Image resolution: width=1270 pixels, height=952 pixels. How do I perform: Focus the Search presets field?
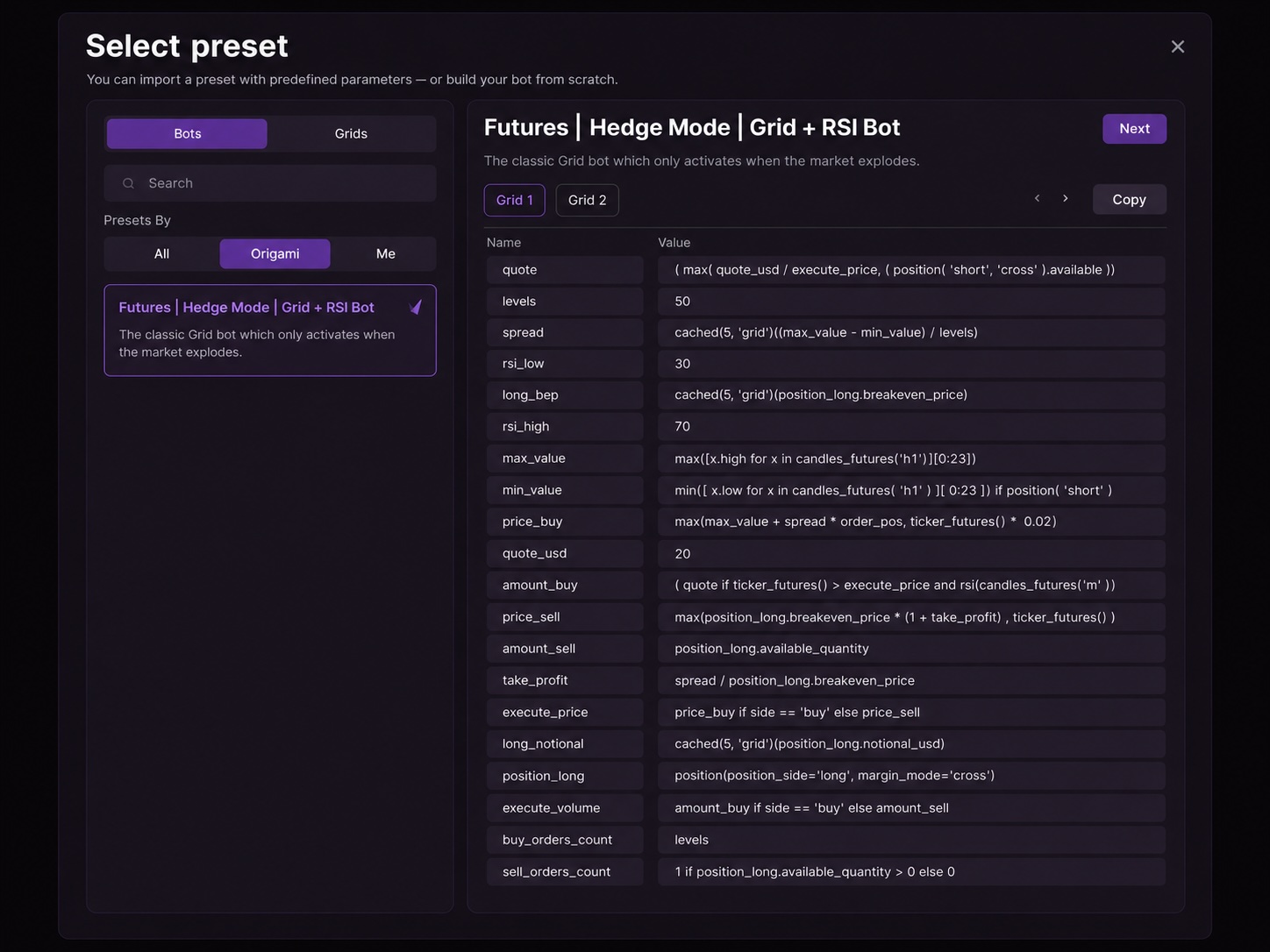[x=270, y=183]
